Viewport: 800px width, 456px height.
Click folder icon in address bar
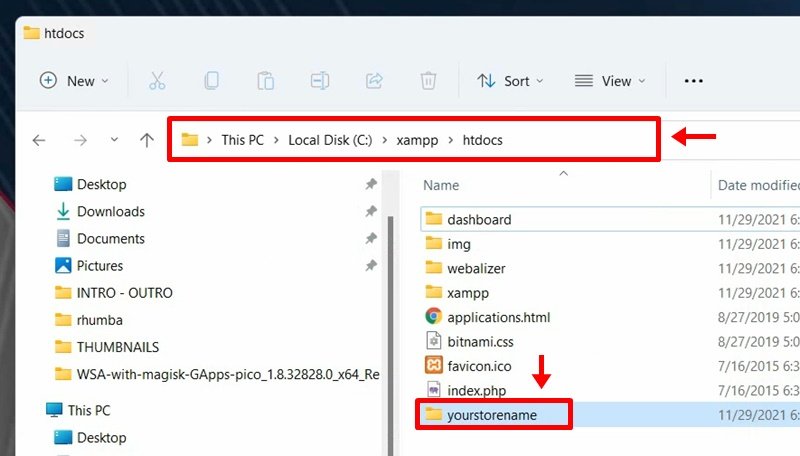[190, 139]
